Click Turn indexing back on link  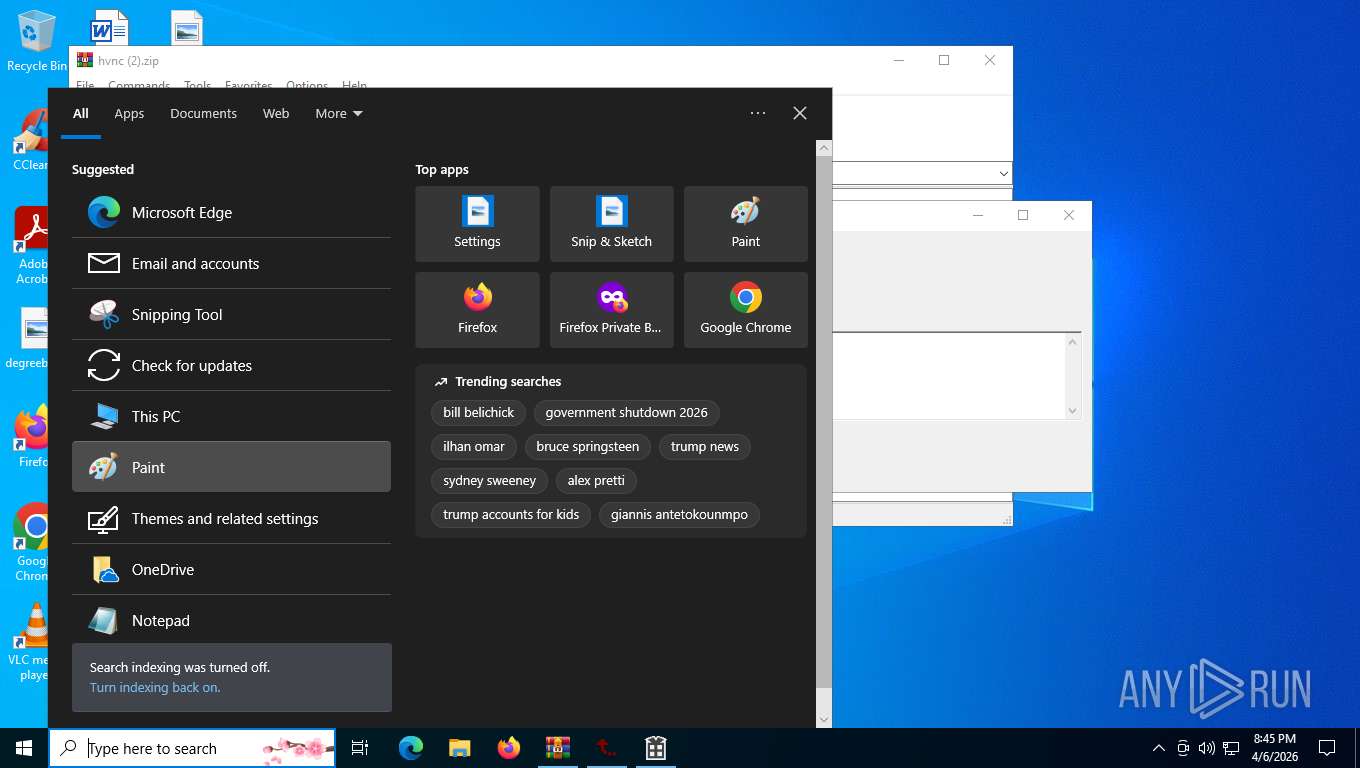pos(155,687)
